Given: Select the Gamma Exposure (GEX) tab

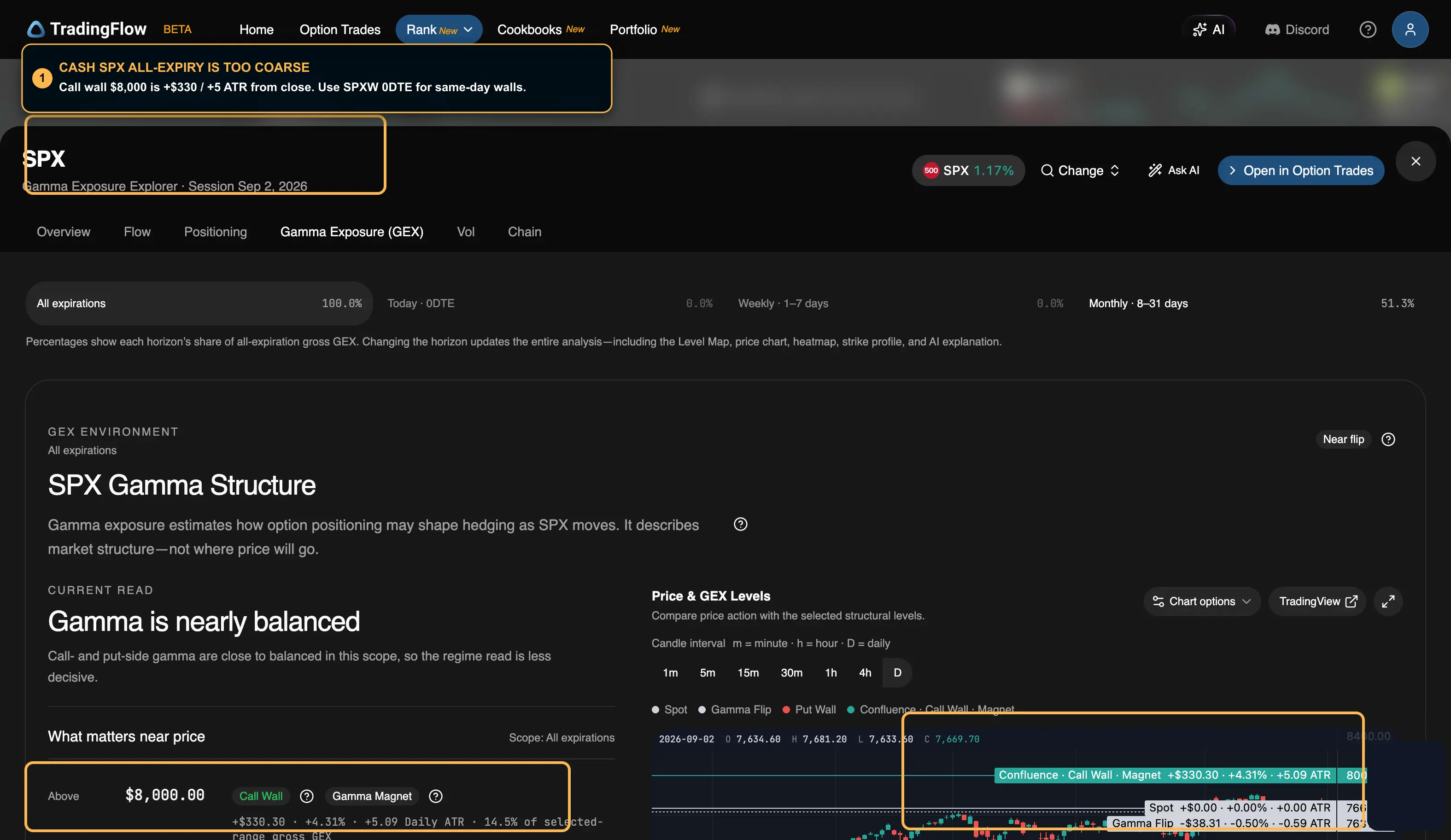Looking at the screenshot, I should coord(352,232).
